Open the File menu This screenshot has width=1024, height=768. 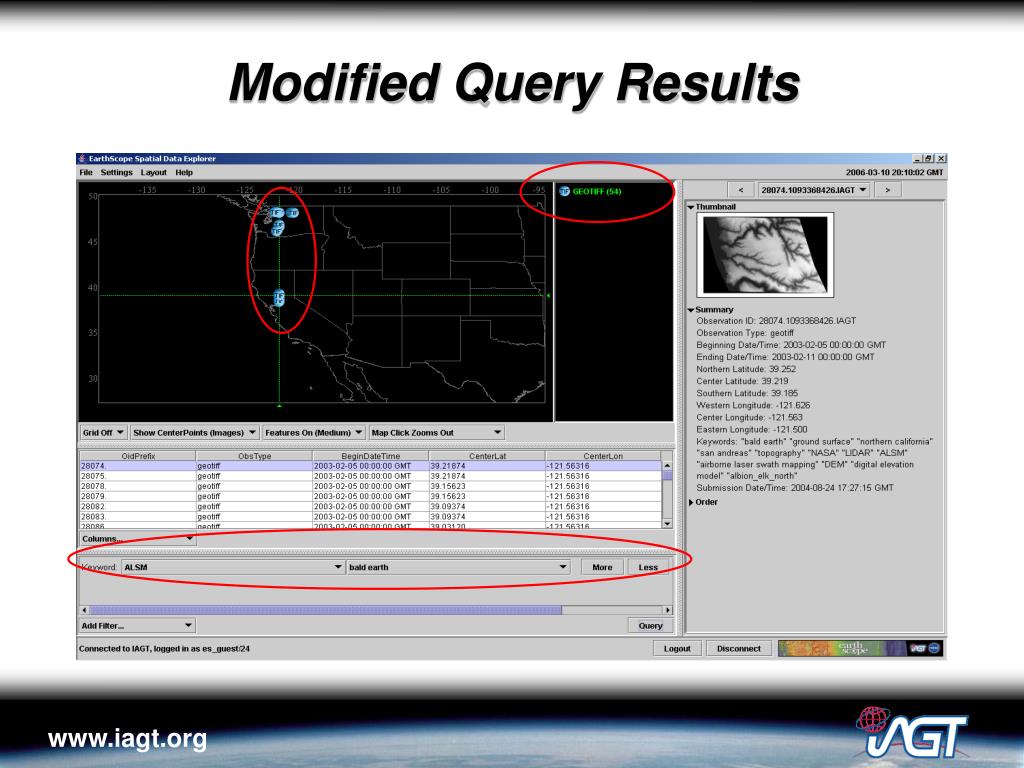pos(86,172)
